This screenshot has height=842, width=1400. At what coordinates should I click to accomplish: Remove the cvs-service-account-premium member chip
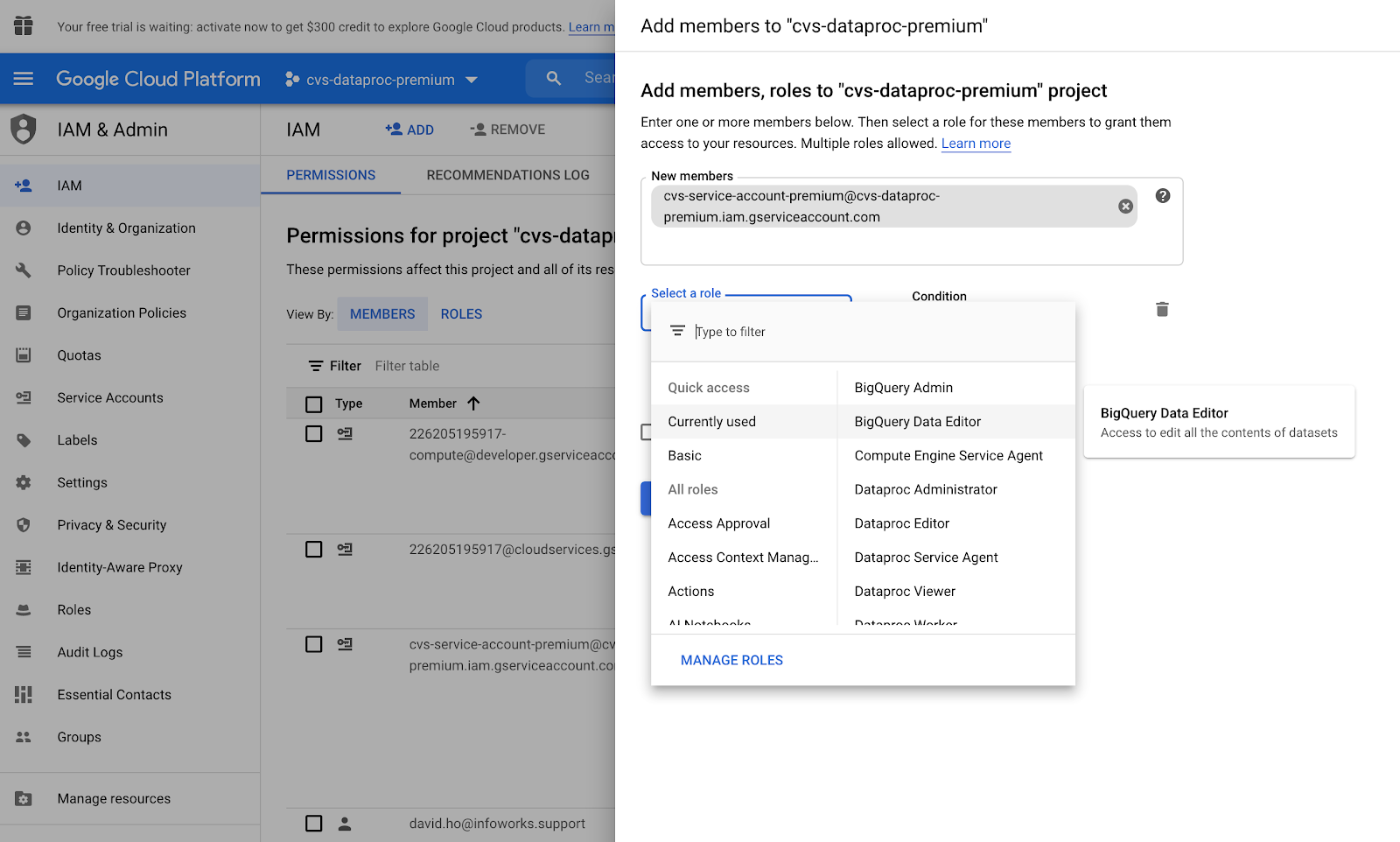(x=1126, y=207)
